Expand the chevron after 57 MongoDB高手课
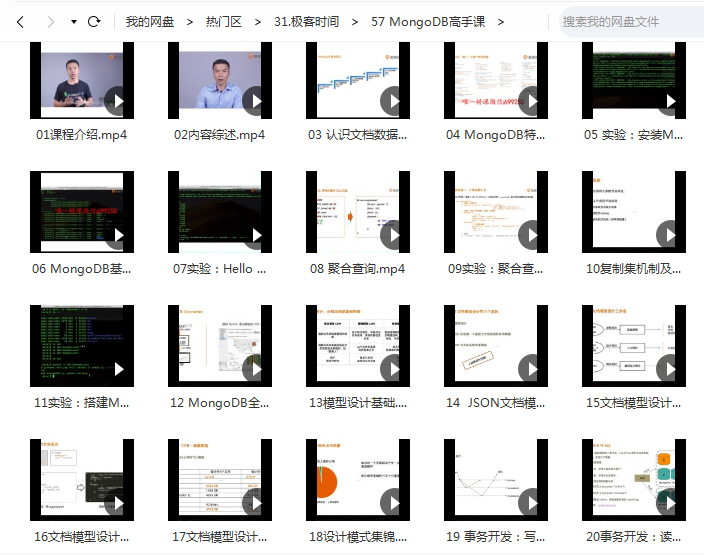Screen dimensions: 704x555 [x=501, y=22]
